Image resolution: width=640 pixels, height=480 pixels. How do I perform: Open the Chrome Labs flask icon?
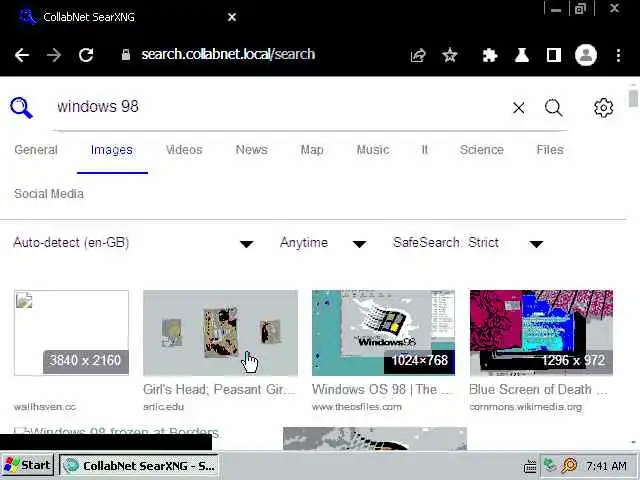[x=522, y=55]
